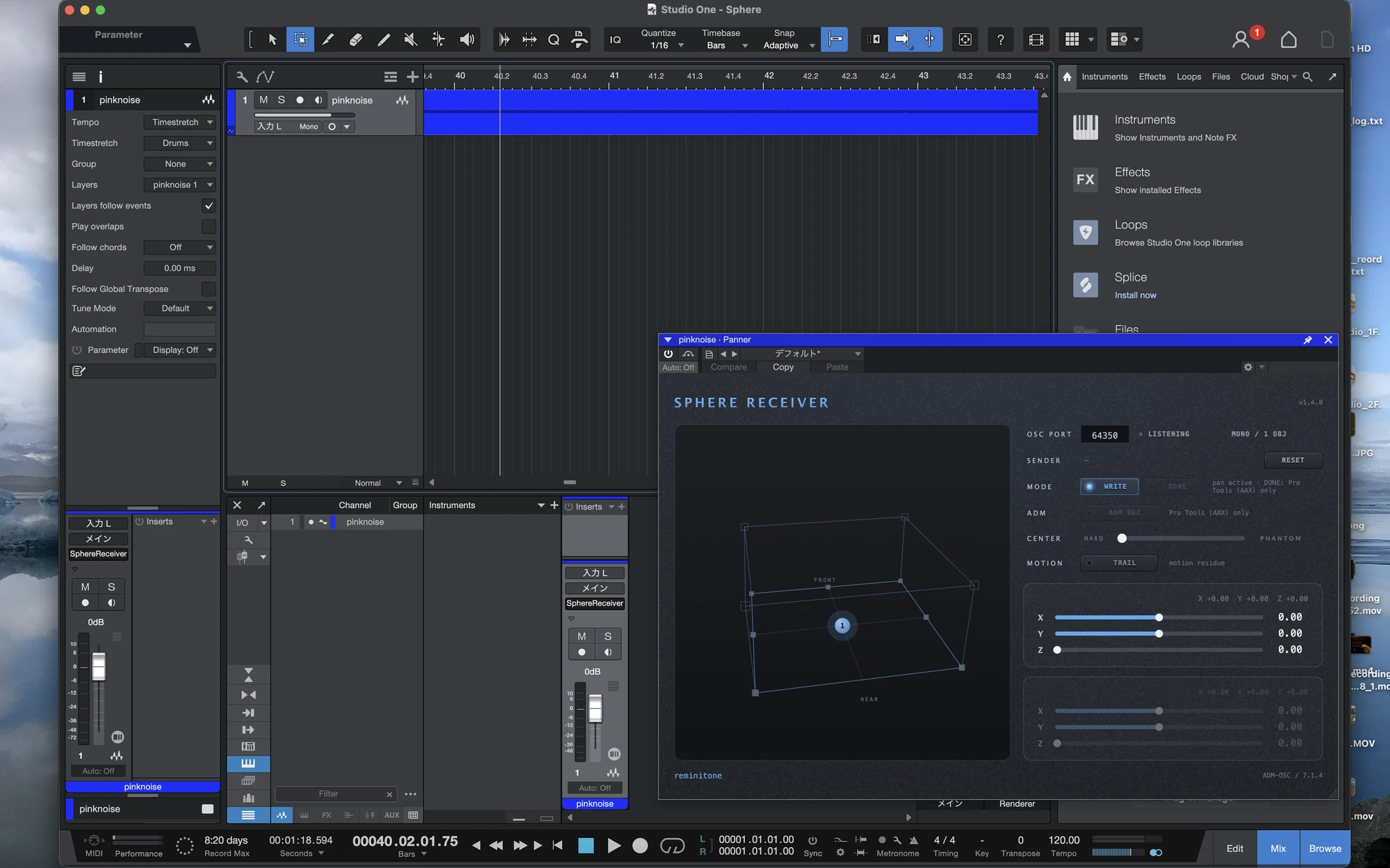Click the X position slider handle
1390x868 pixels.
point(1159,617)
